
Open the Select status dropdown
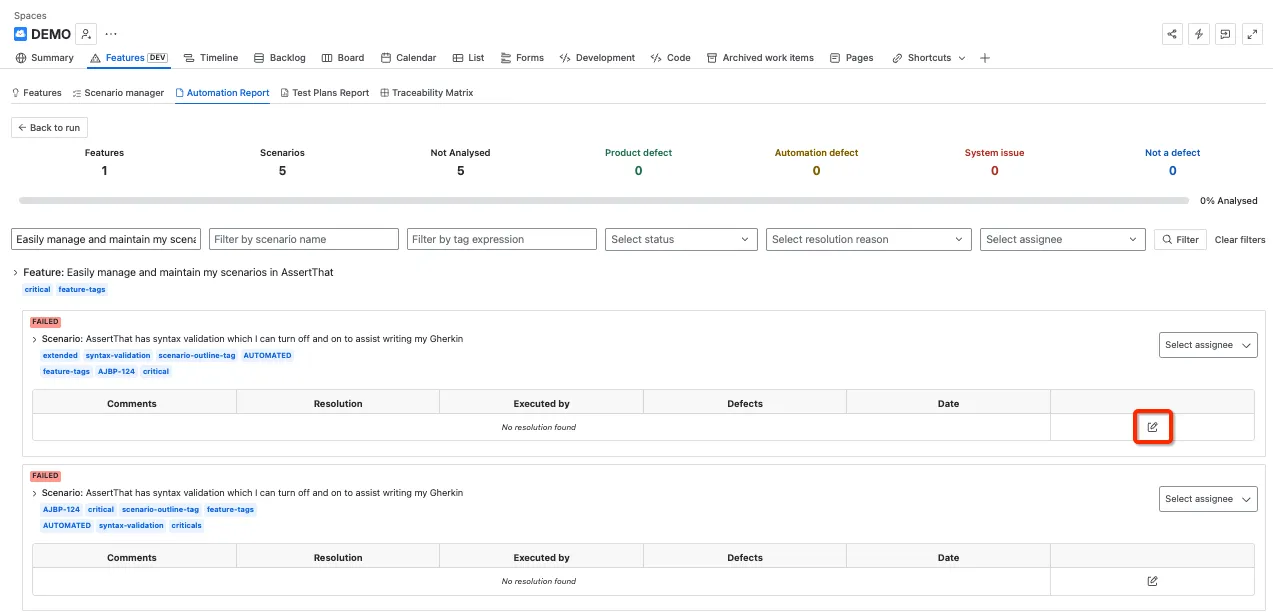[680, 239]
